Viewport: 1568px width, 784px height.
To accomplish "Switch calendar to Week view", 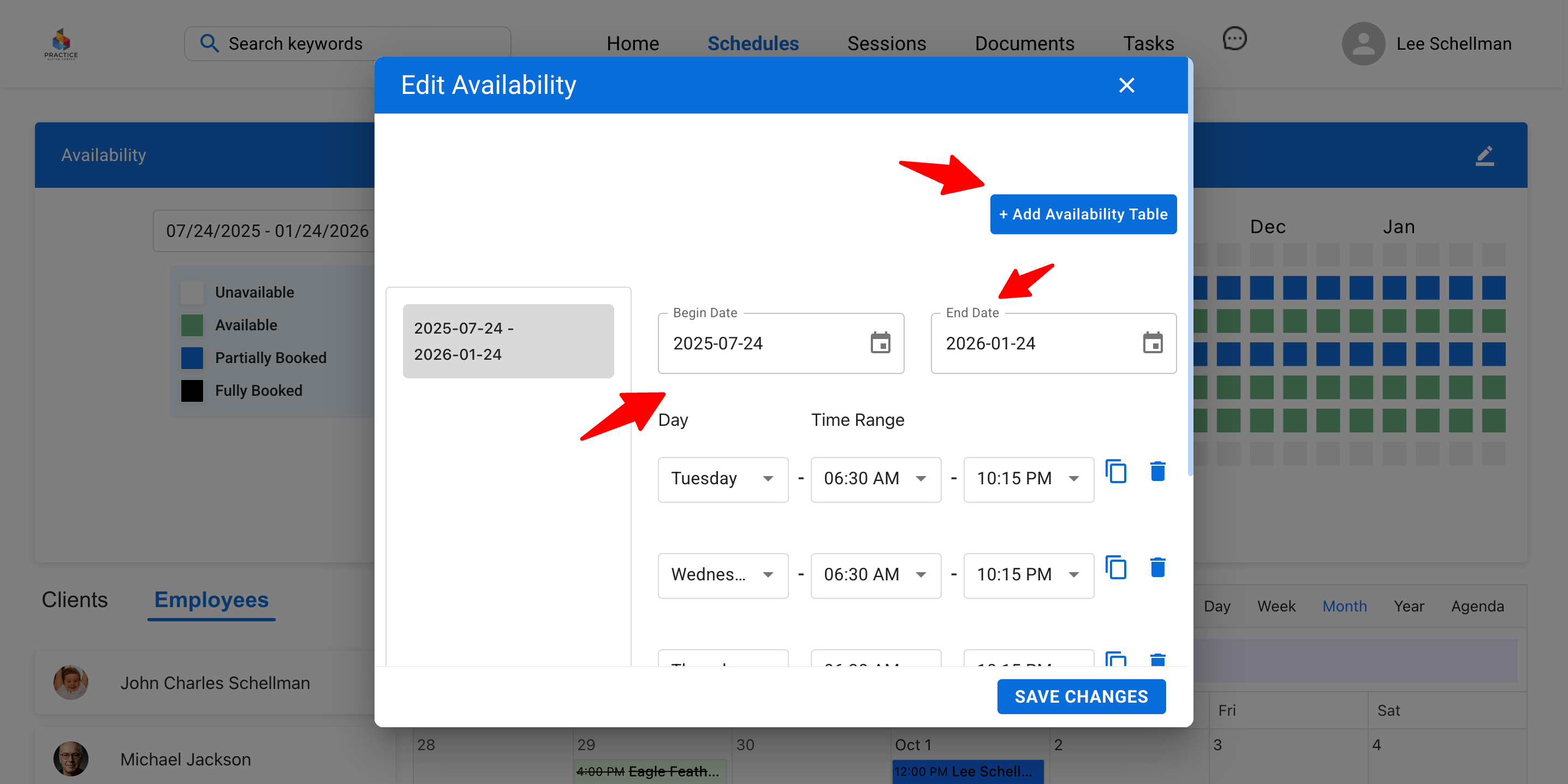I will coord(1276,606).
